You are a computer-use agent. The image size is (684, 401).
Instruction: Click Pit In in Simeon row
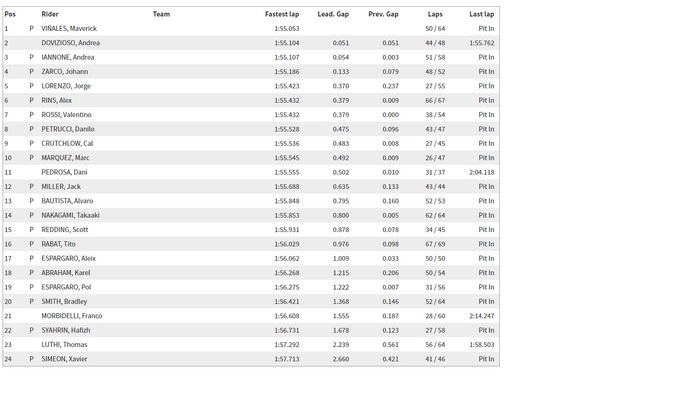486,360
